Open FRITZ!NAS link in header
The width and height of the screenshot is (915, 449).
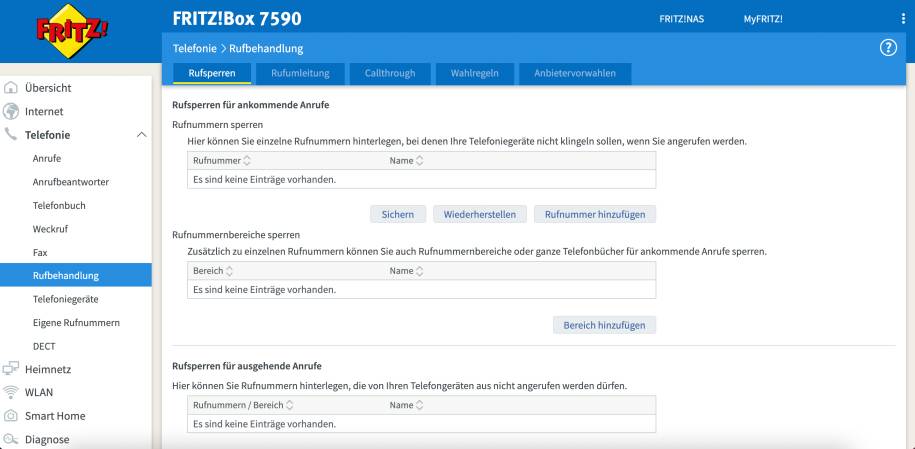point(682,19)
